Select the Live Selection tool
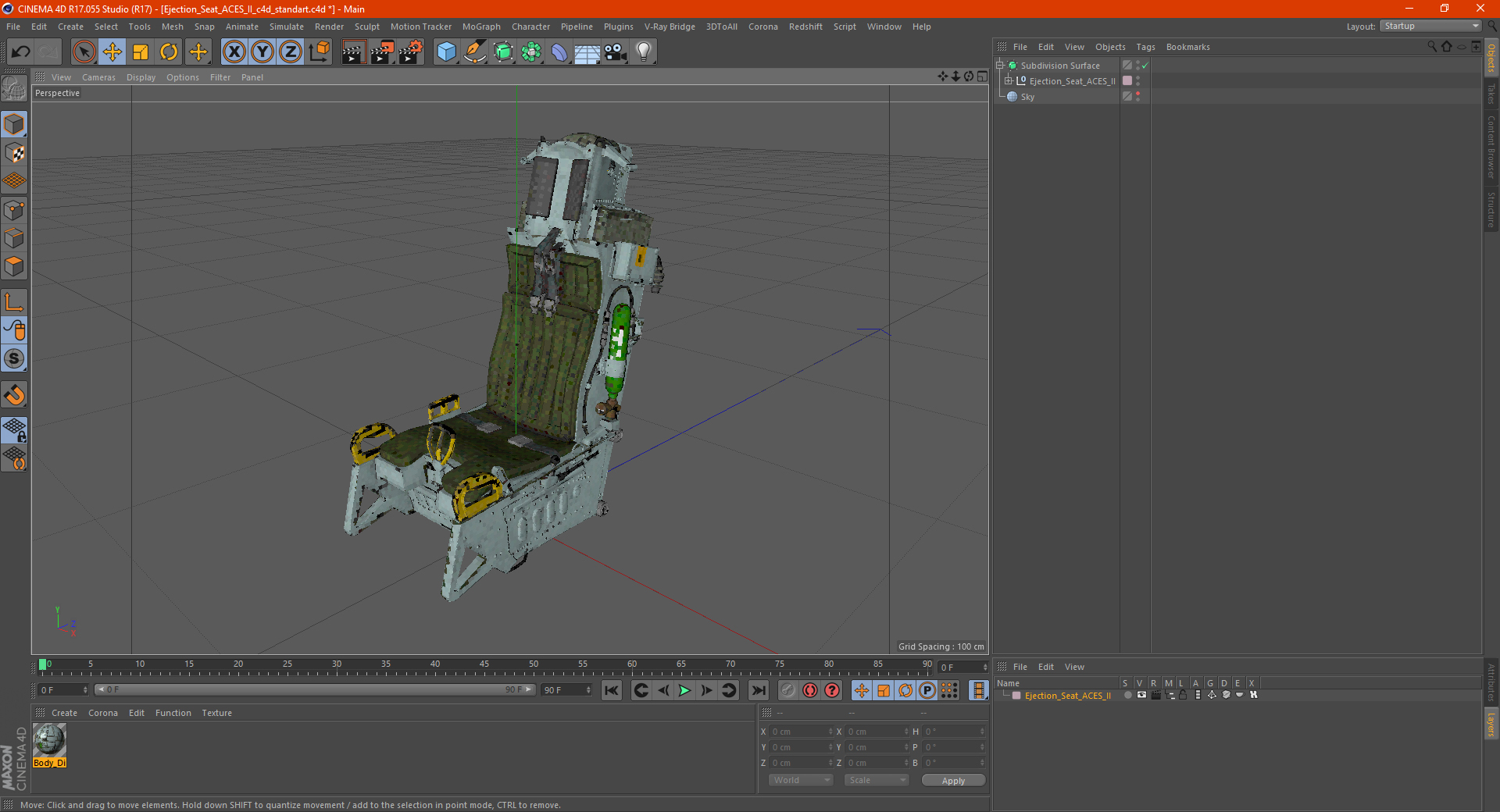Viewport: 1500px width, 812px height. coord(84,52)
